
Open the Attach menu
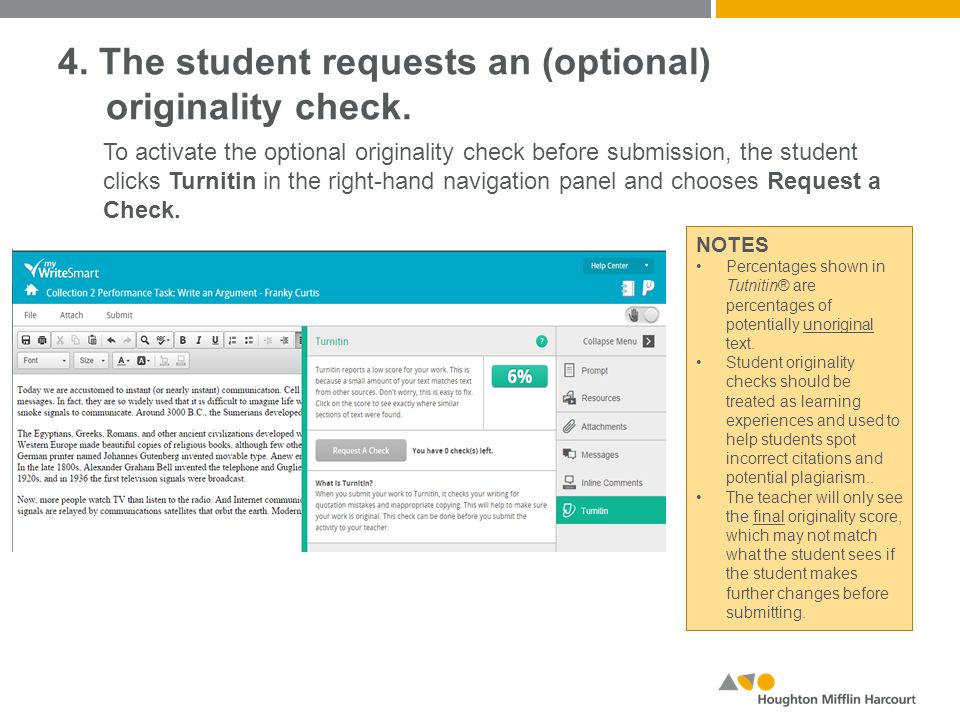(71, 315)
